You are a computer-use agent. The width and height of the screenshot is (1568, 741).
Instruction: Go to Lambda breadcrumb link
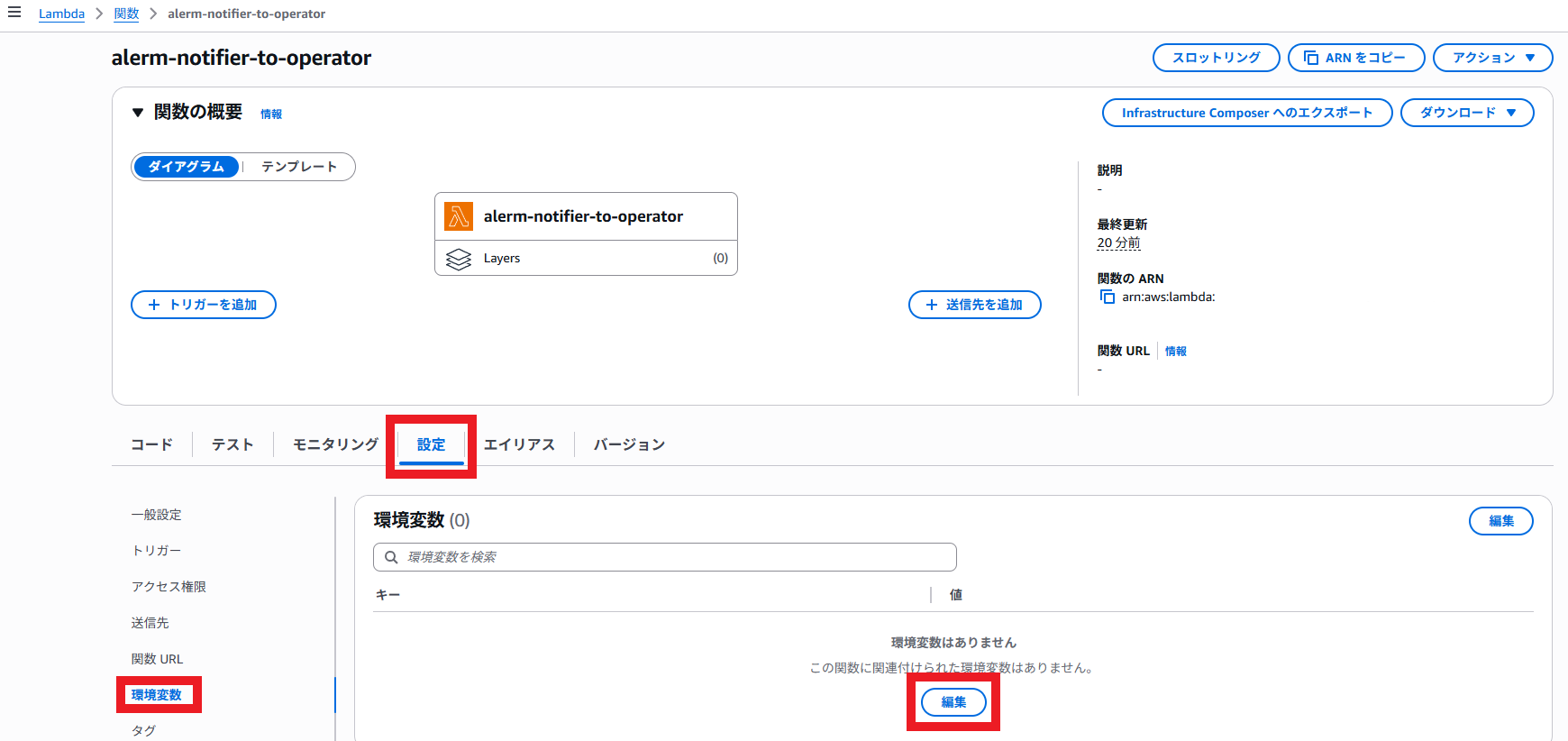coord(61,14)
